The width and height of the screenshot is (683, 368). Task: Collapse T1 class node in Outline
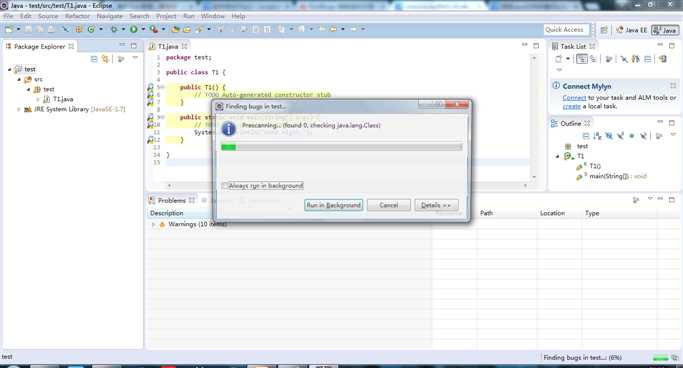pos(558,156)
